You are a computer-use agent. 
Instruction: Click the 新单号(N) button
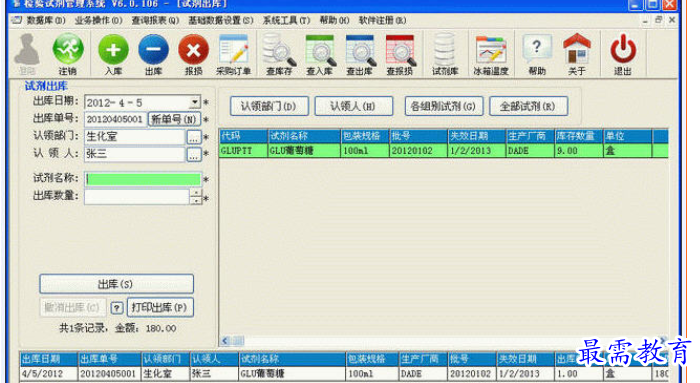click(x=174, y=119)
